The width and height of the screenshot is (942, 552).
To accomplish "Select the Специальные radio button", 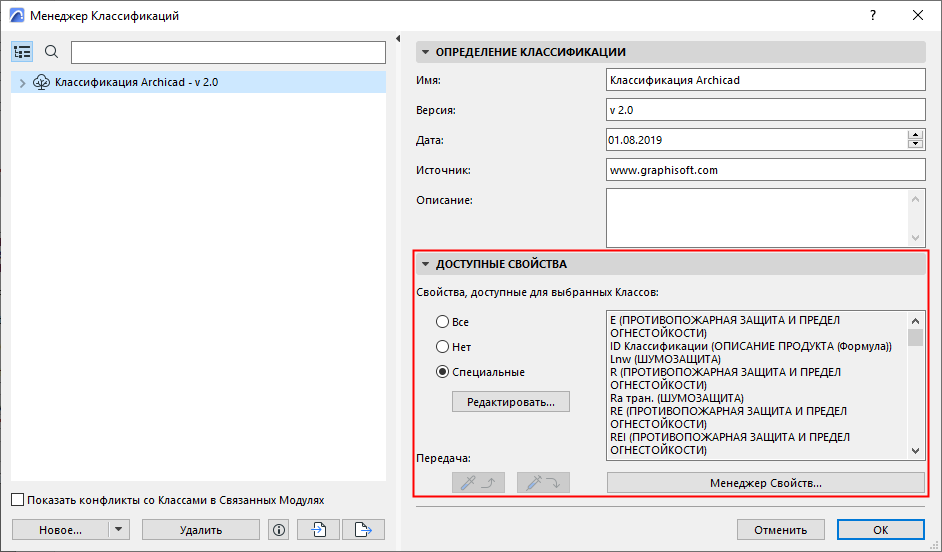I will point(442,372).
